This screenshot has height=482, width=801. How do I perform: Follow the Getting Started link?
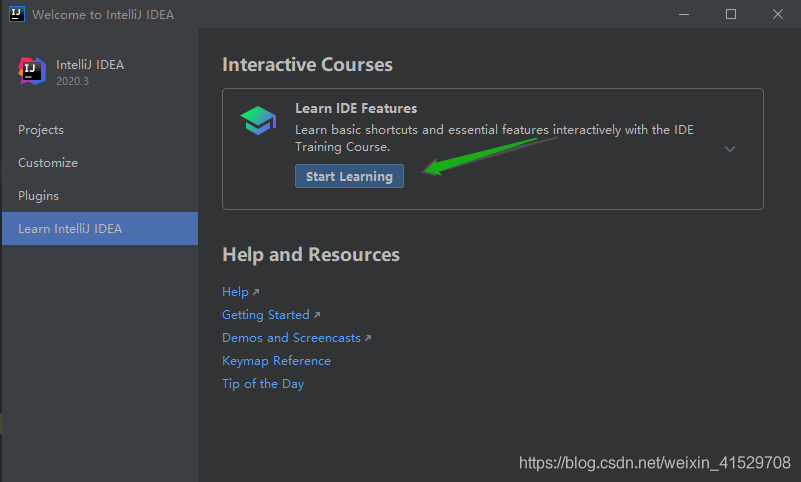pos(266,315)
